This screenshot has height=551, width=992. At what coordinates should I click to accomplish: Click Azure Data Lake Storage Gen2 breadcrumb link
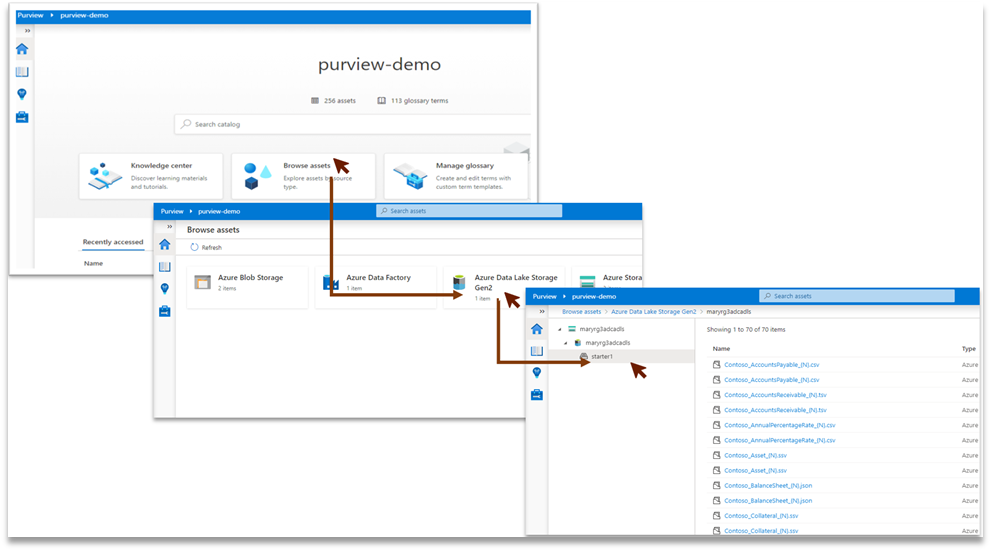pyautogui.click(x=654, y=312)
